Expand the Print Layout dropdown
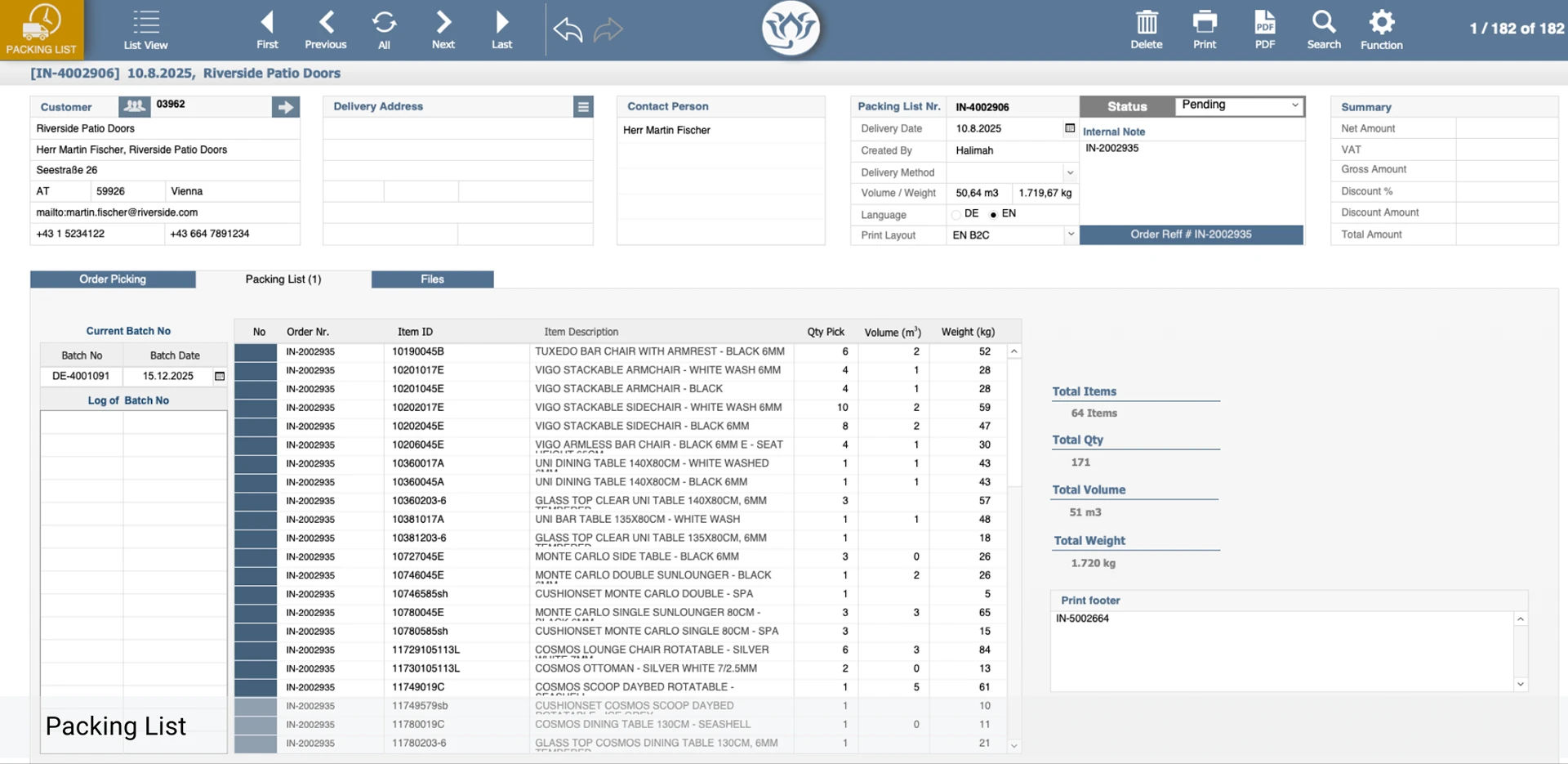The width and height of the screenshot is (1568, 764). [1070, 235]
